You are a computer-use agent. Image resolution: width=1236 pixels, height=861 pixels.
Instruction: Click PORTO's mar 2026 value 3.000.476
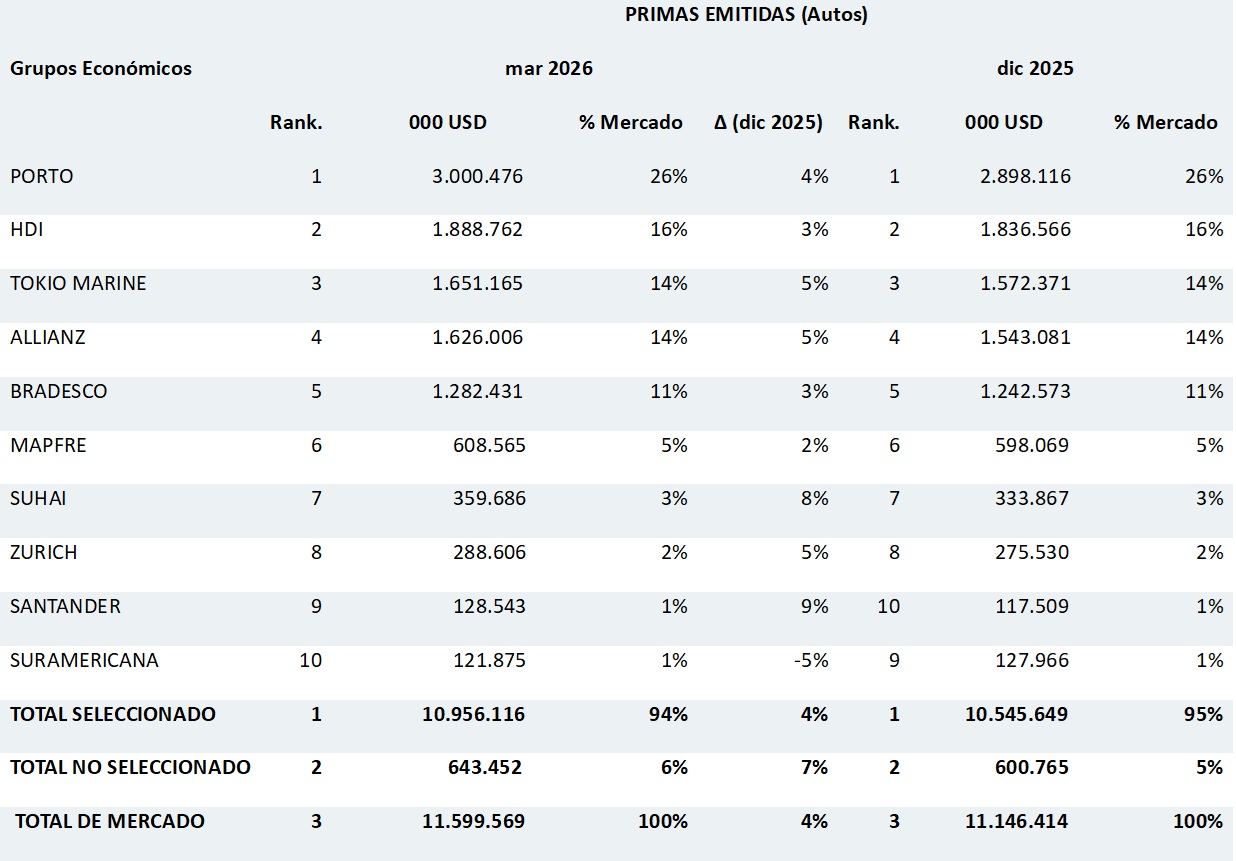(x=478, y=176)
